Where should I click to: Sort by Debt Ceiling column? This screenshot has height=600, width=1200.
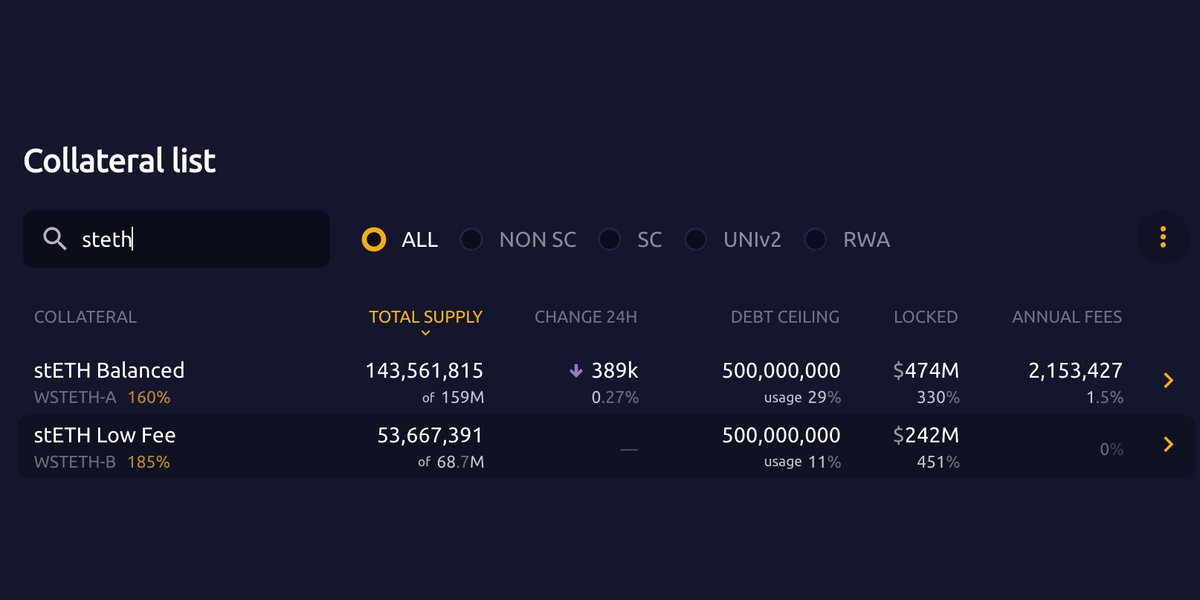coord(785,317)
